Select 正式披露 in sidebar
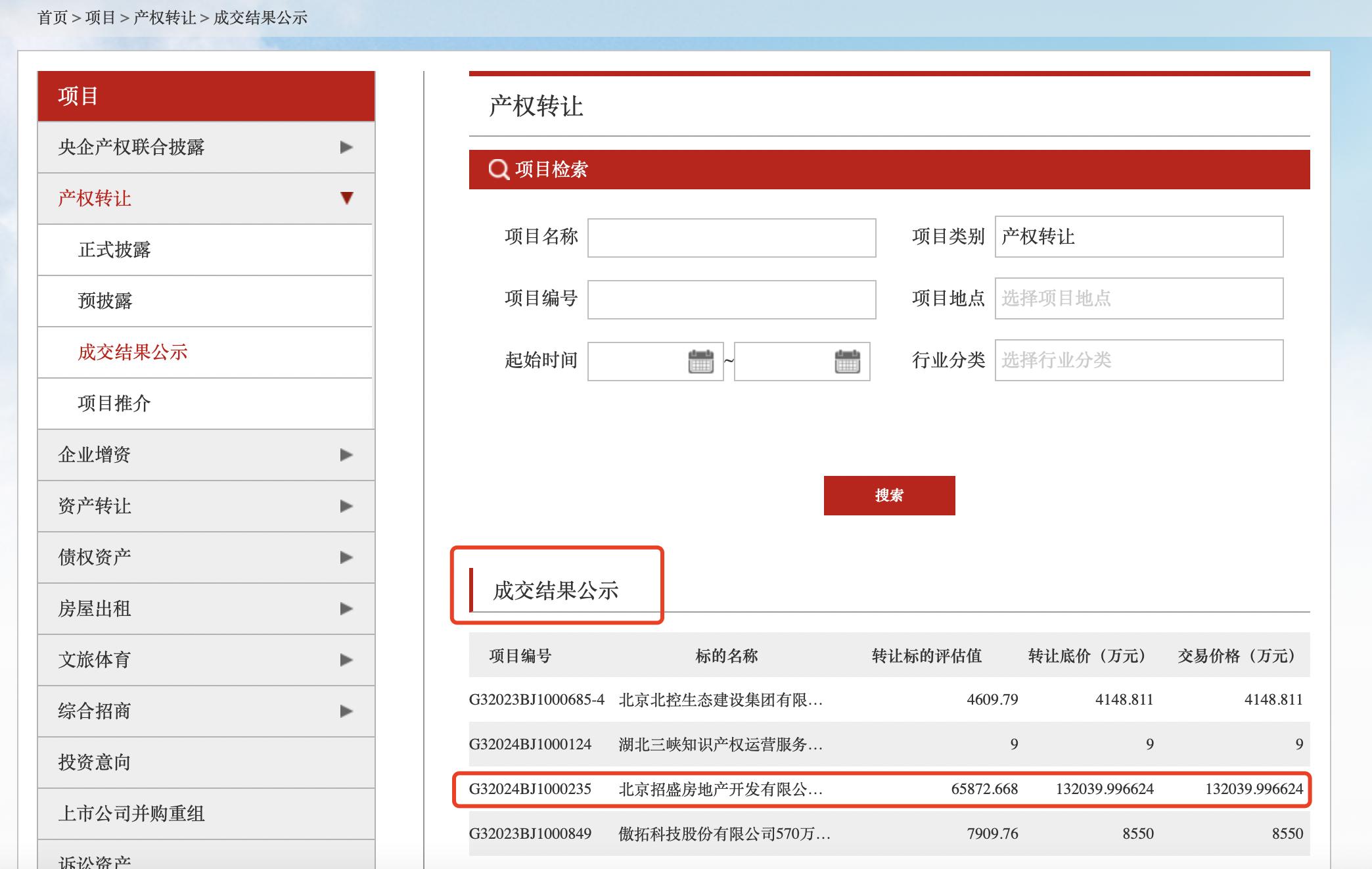This screenshot has width=1372, height=869. (114, 250)
